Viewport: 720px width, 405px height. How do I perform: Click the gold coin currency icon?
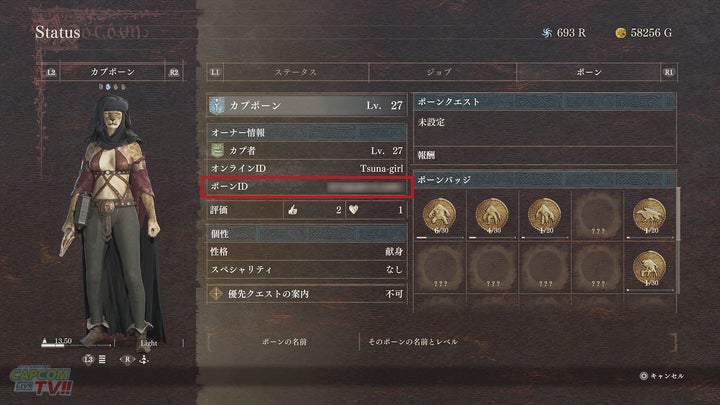coord(621,33)
